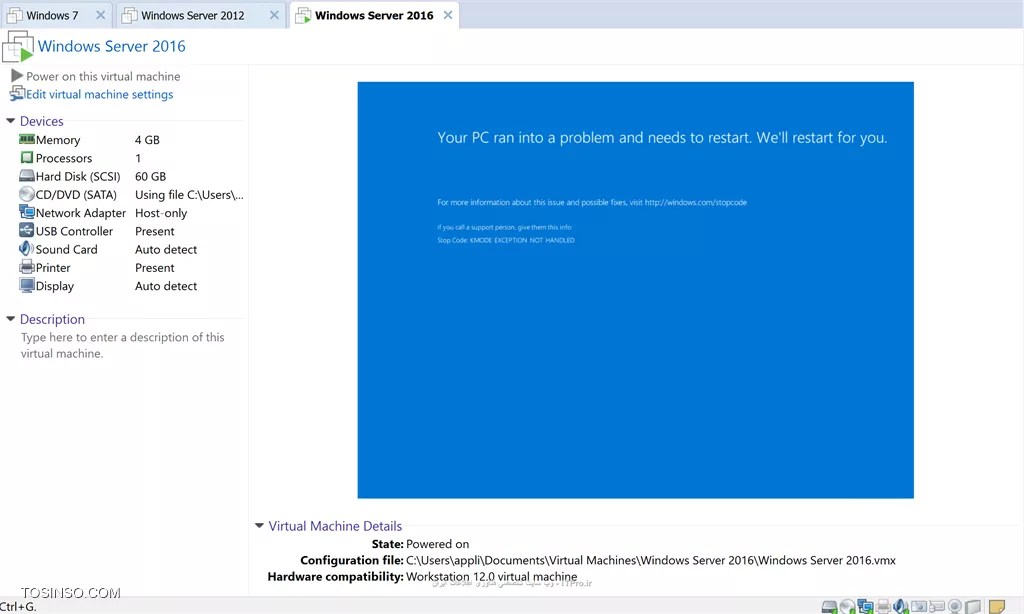Click the Hard Disk (SCSI) drive icon

(27, 176)
